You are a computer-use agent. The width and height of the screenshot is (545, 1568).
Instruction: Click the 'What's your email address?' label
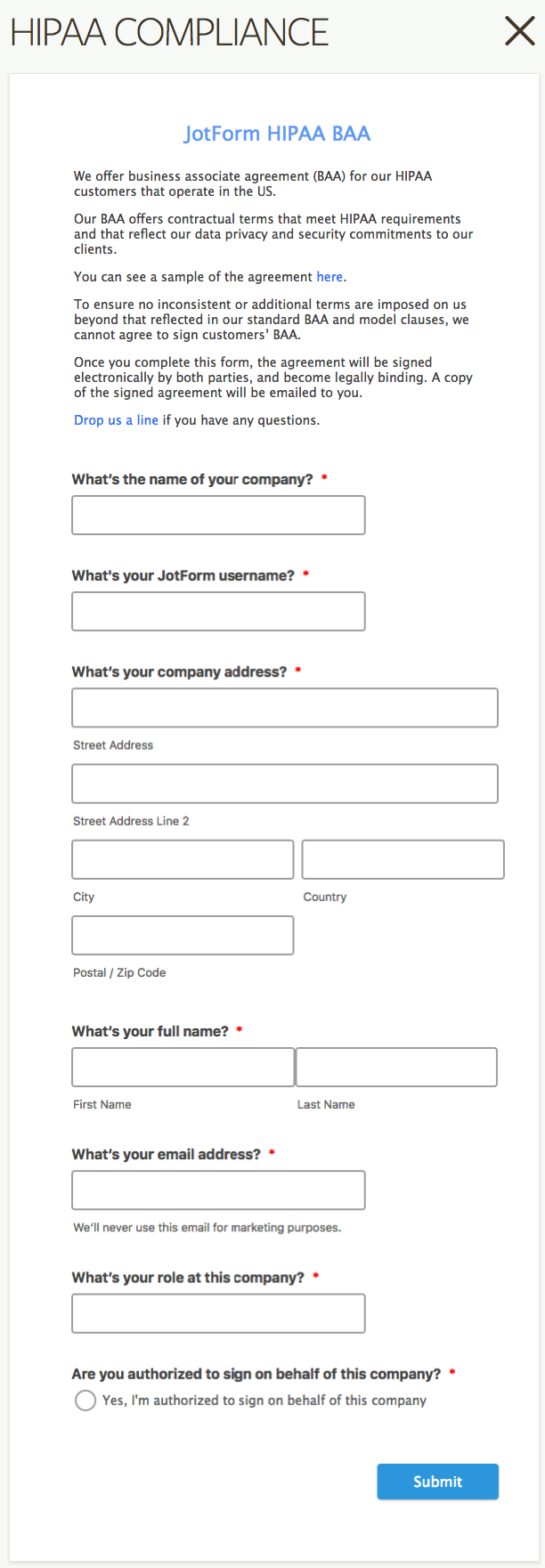167,1154
